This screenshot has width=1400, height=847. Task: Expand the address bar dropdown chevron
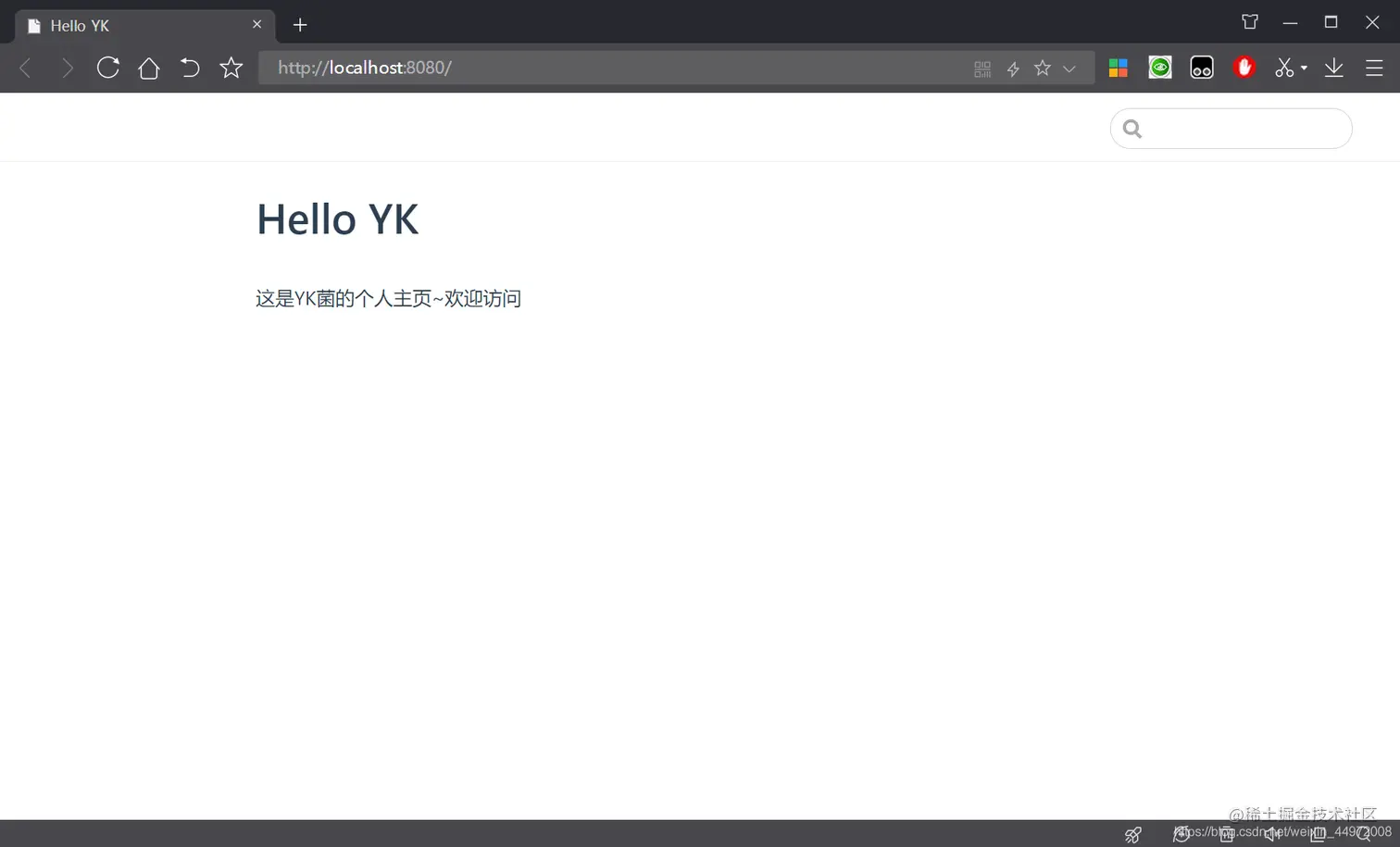1069,68
